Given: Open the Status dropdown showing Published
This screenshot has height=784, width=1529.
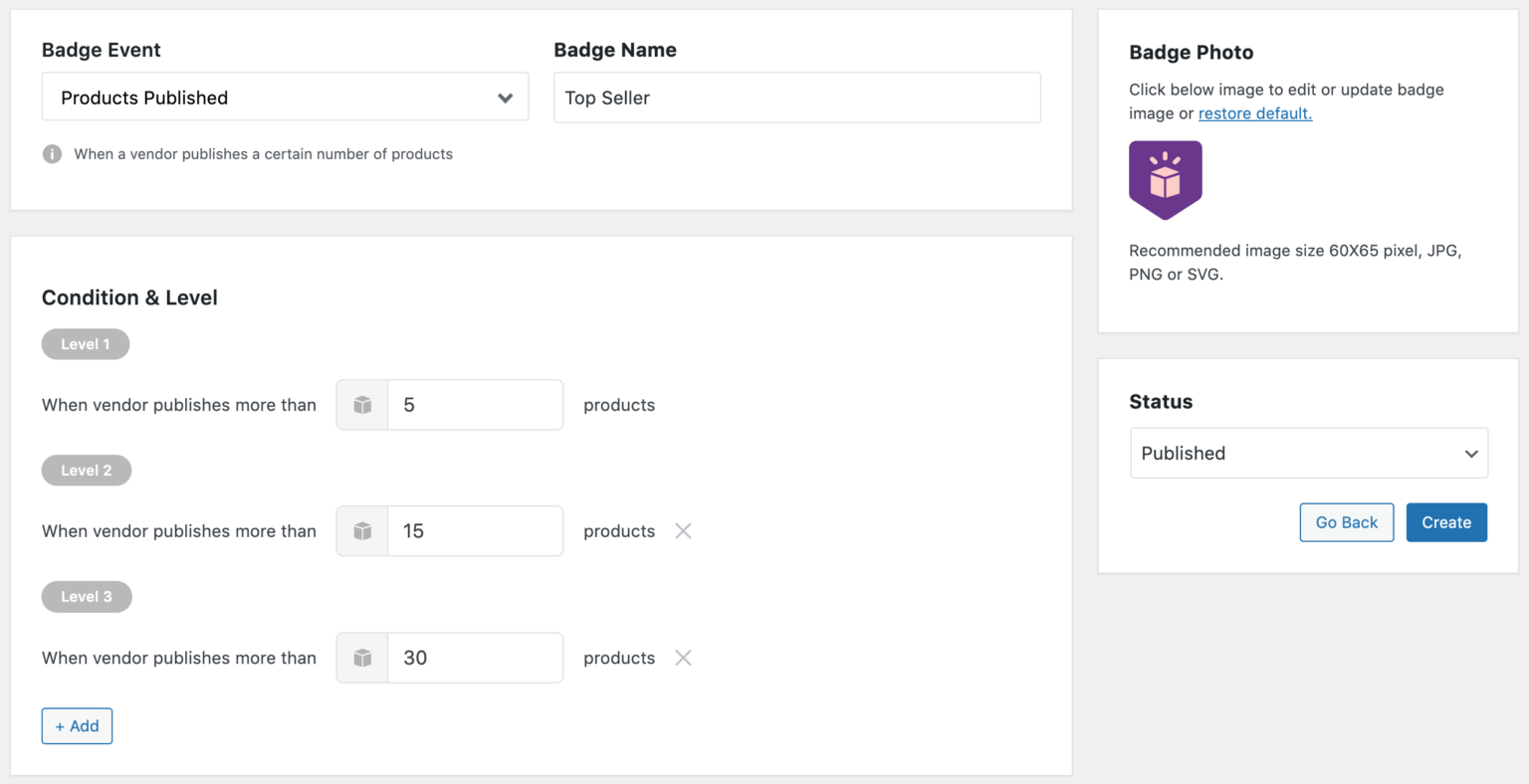Looking at the screenshot, I should [1308, 453].
